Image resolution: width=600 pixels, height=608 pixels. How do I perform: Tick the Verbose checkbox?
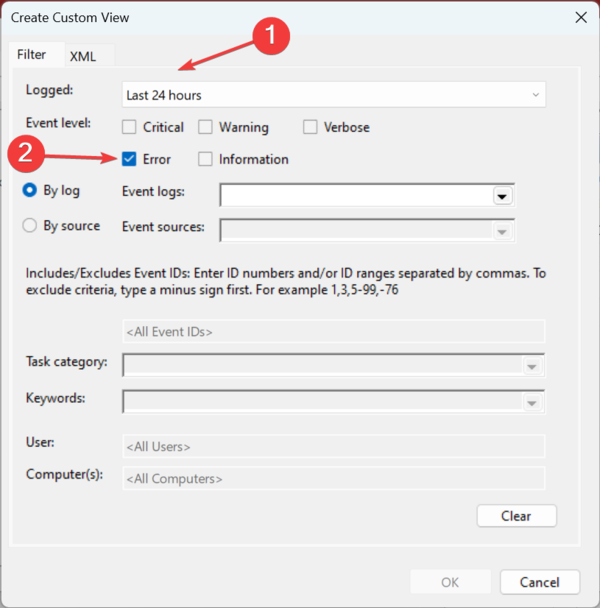click(310, 127)
